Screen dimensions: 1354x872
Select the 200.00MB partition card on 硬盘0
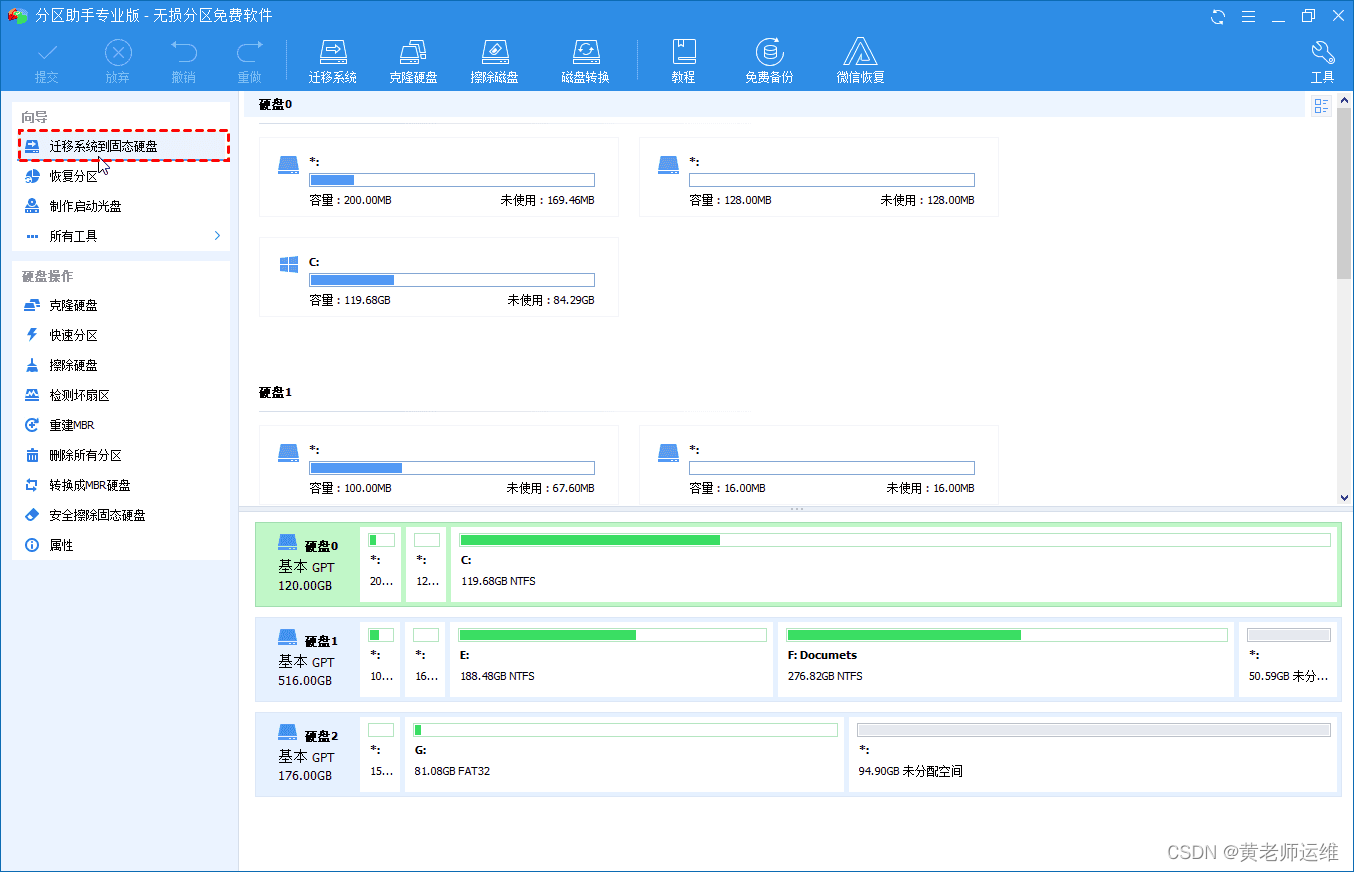click(x=438, y=177)
